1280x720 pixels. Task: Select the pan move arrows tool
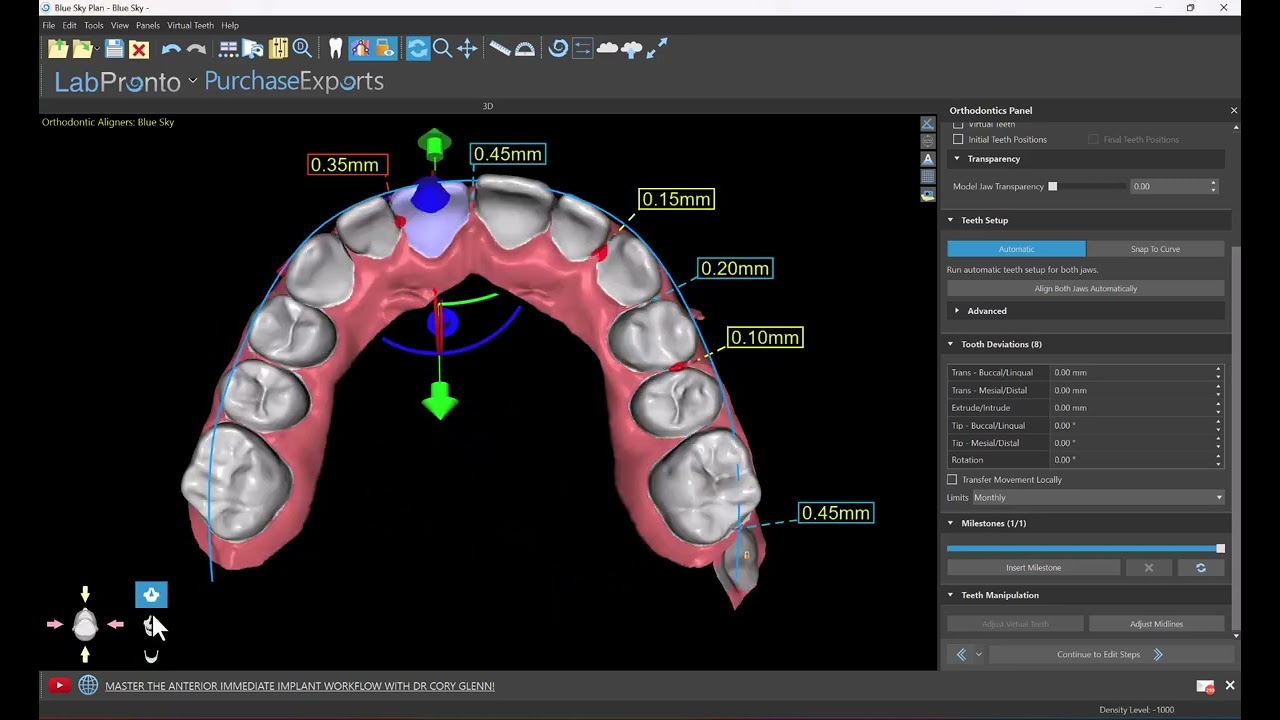click(467, 48)
